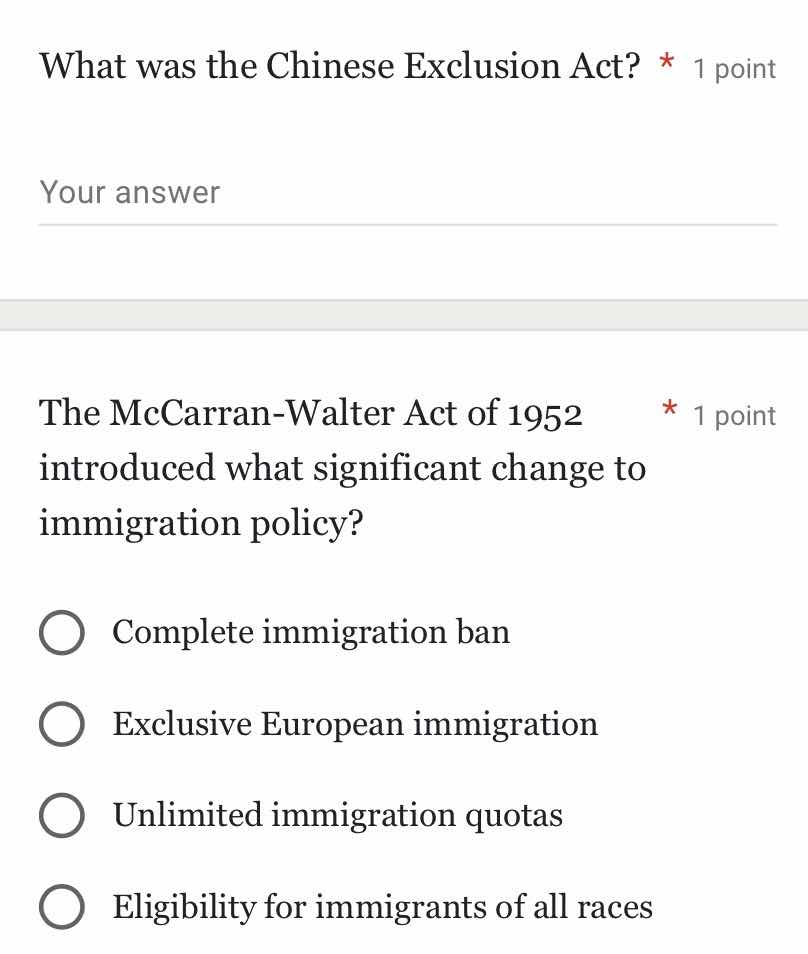Click the "Exclusive European immigration" option text

355,724
